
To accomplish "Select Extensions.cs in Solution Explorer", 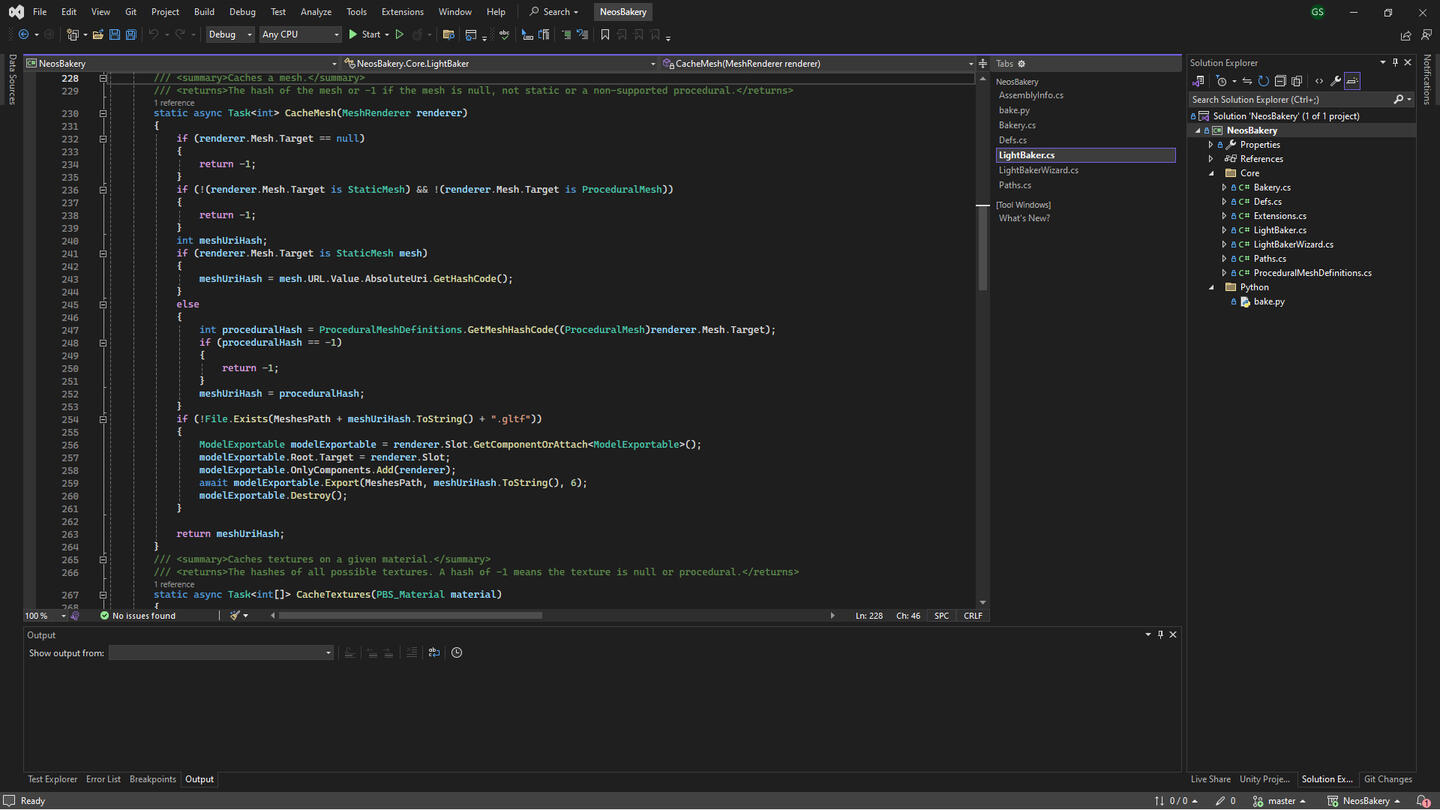I will 1279,216.
